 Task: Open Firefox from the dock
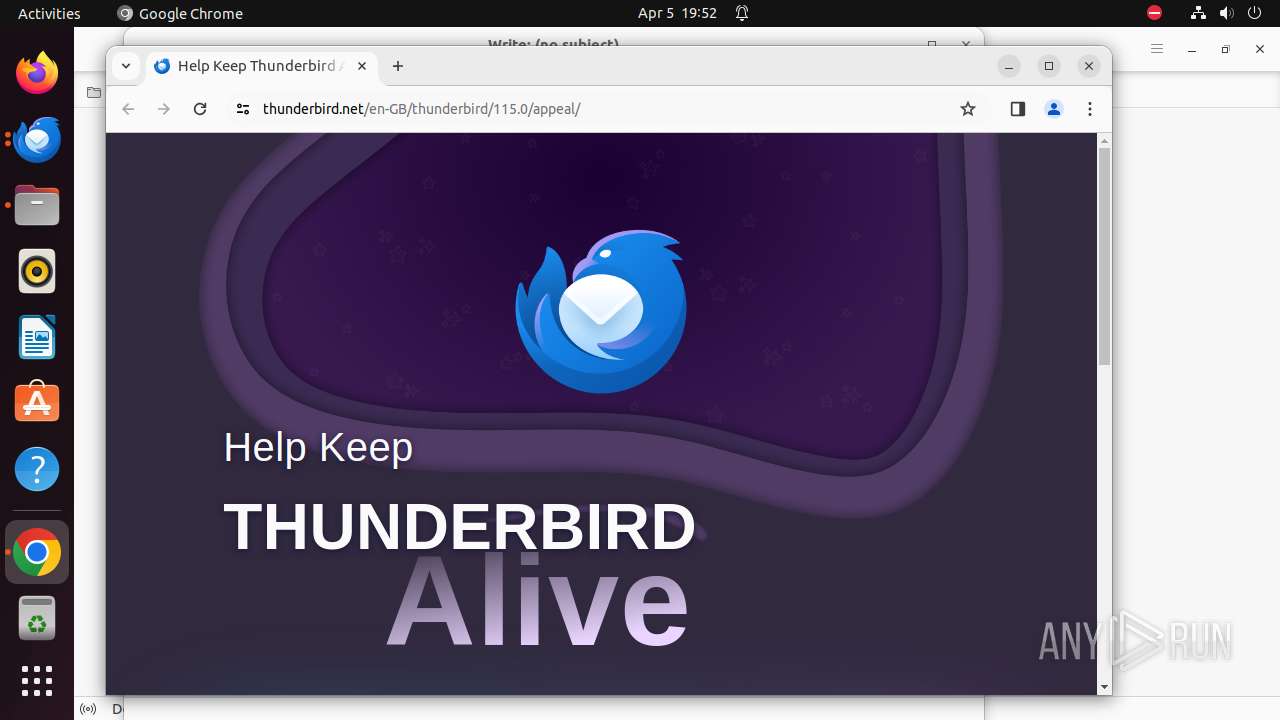[x=37, y=73]
